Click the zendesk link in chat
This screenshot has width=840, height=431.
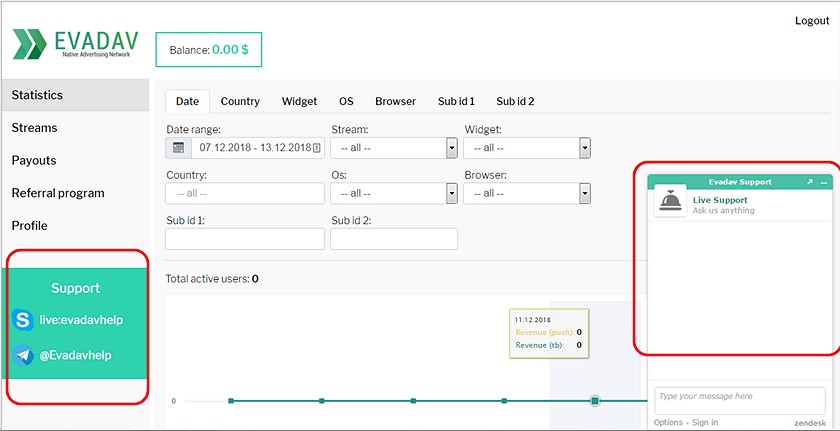[810, 422]
